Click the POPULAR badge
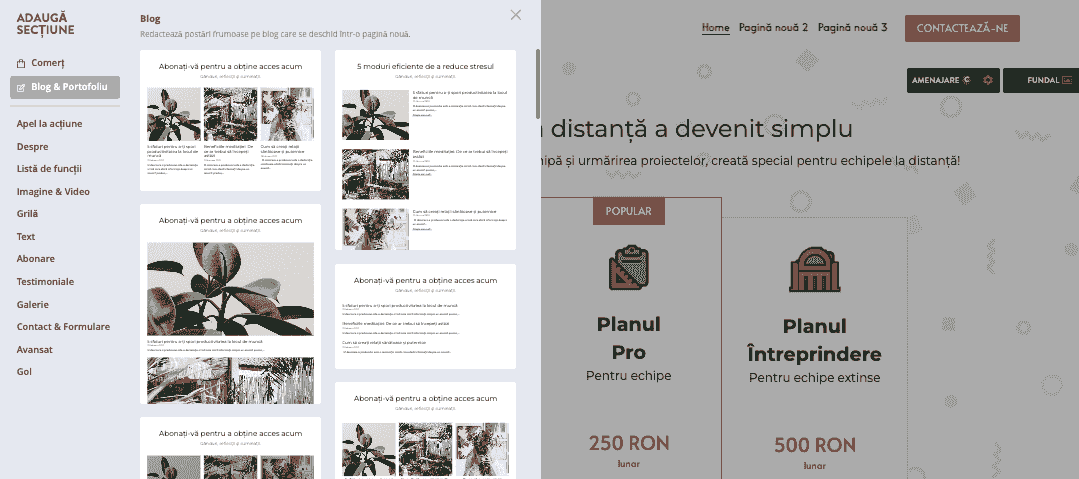 click(x=628, y=211)
